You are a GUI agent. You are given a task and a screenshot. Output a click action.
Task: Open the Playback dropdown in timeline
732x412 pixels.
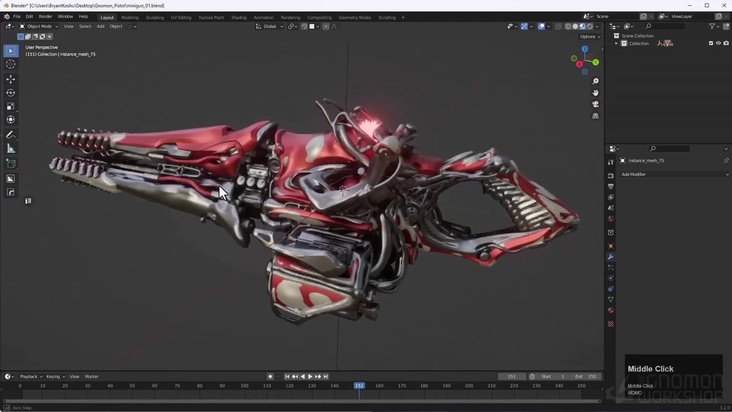(x=31, y=377)
